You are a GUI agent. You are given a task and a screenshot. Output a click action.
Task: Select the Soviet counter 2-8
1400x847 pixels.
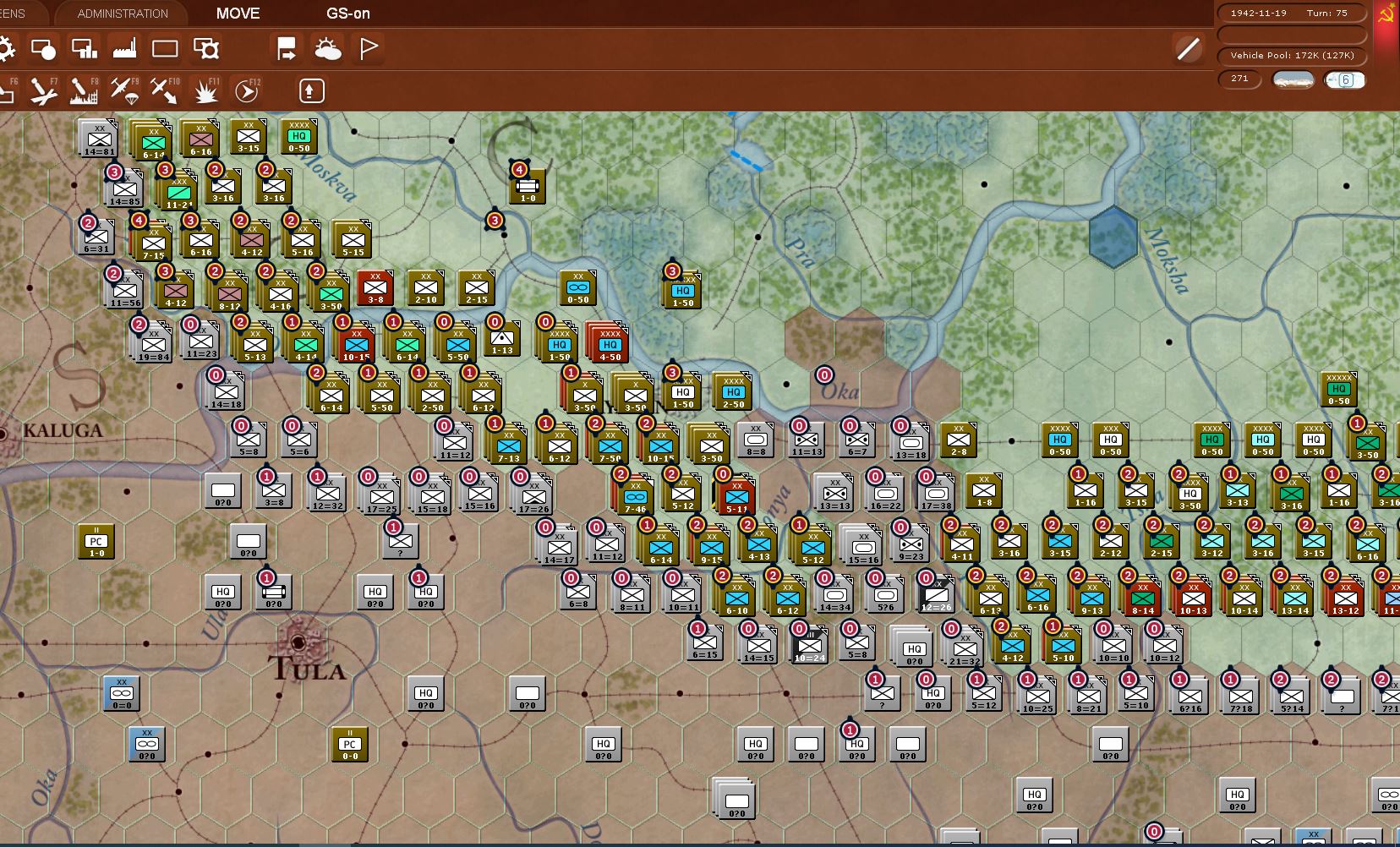(959, 440)
